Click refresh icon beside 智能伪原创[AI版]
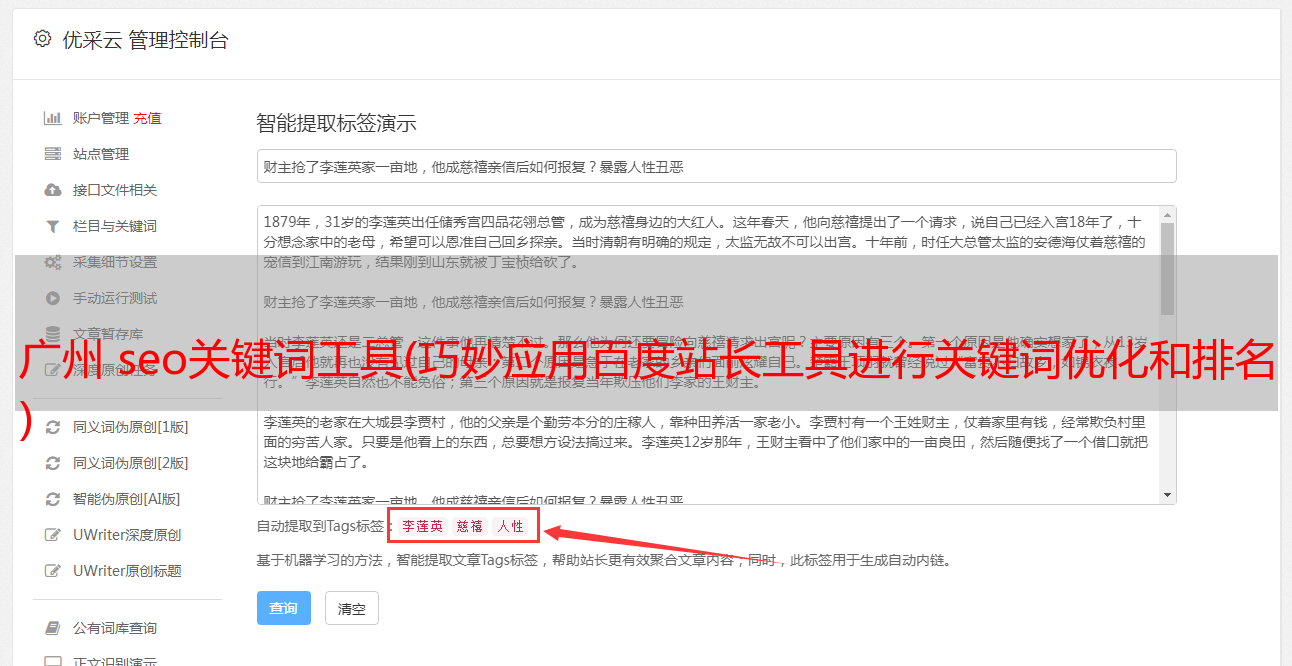The image size is (1292, 666). 53,499
